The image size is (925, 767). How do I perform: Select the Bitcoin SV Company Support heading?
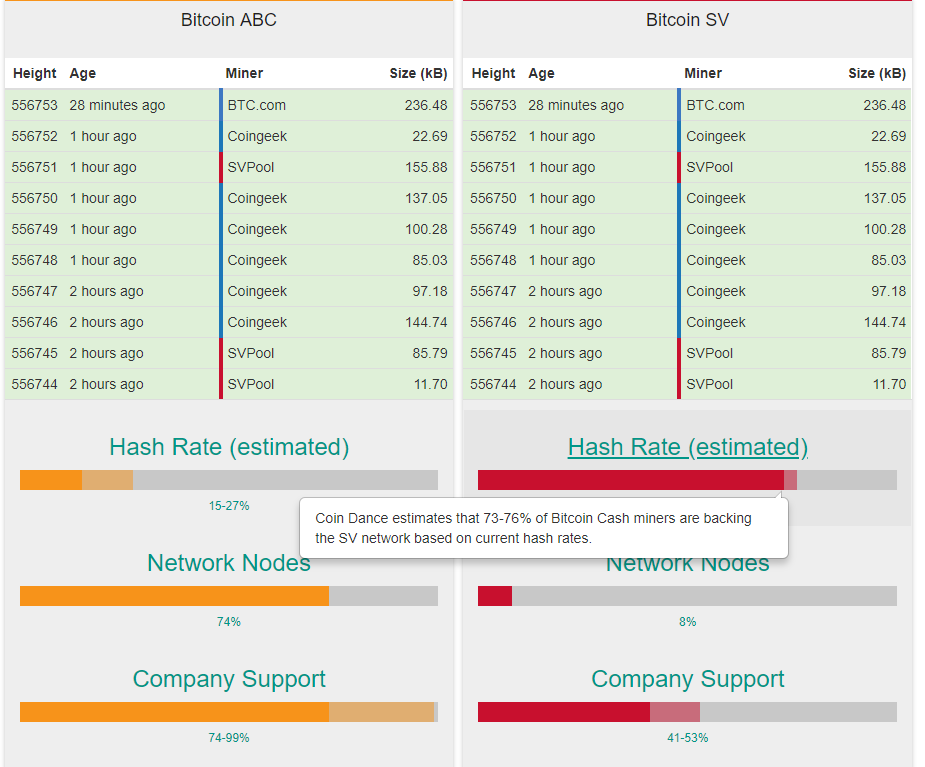click(x=687, y=679)
